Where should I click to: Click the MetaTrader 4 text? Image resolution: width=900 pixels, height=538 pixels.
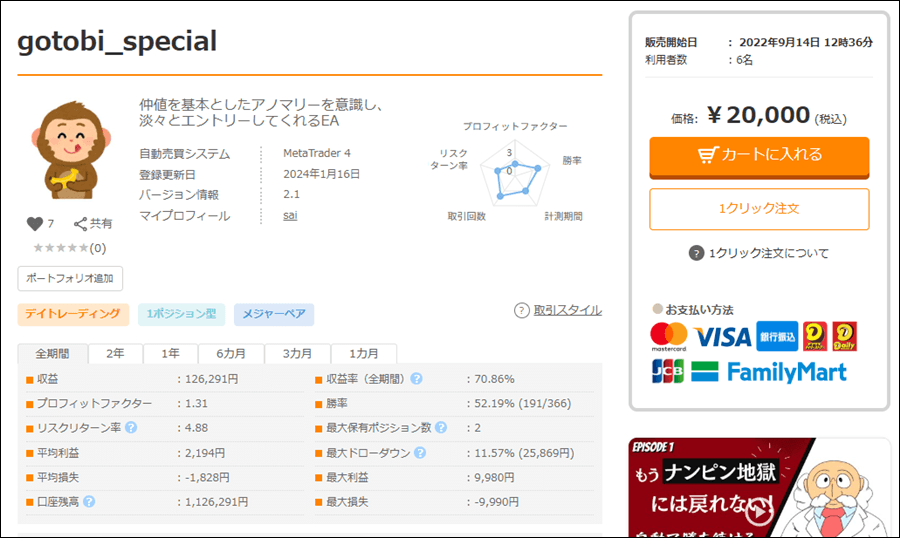[x=317, y=153]
